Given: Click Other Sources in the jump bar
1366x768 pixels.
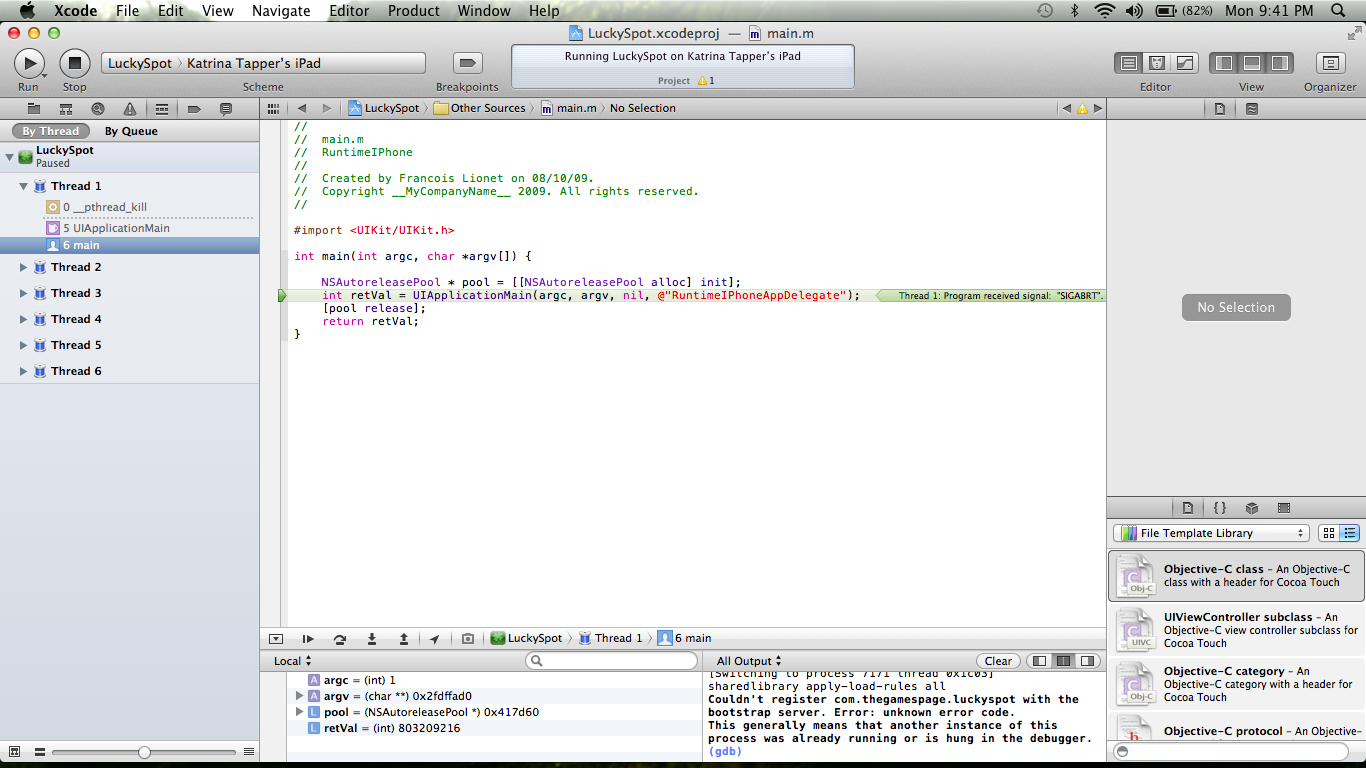Looking at the screenshot, I should tap(479, 108).
